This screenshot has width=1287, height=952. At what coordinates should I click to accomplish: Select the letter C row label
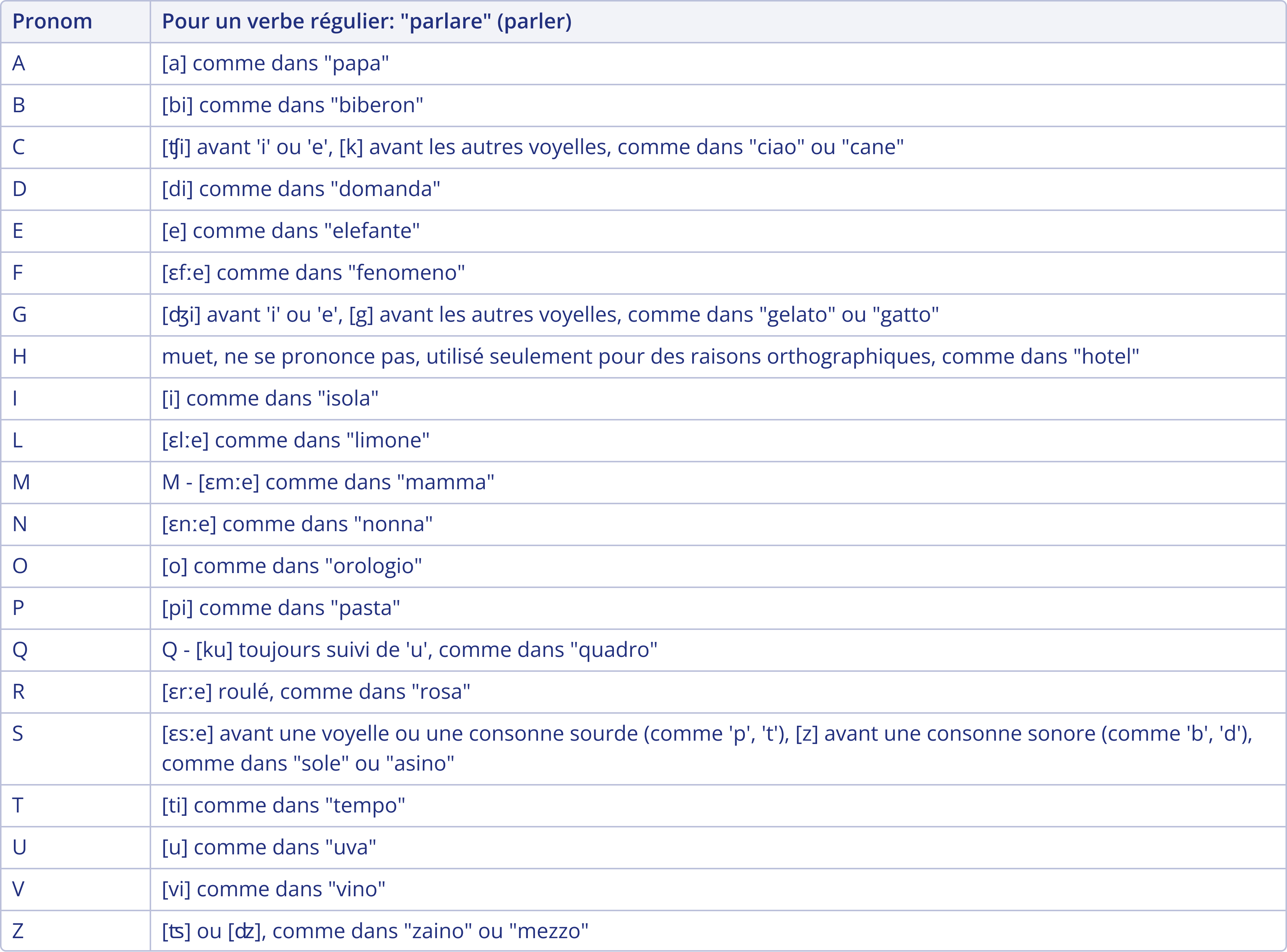pos(19,147)
